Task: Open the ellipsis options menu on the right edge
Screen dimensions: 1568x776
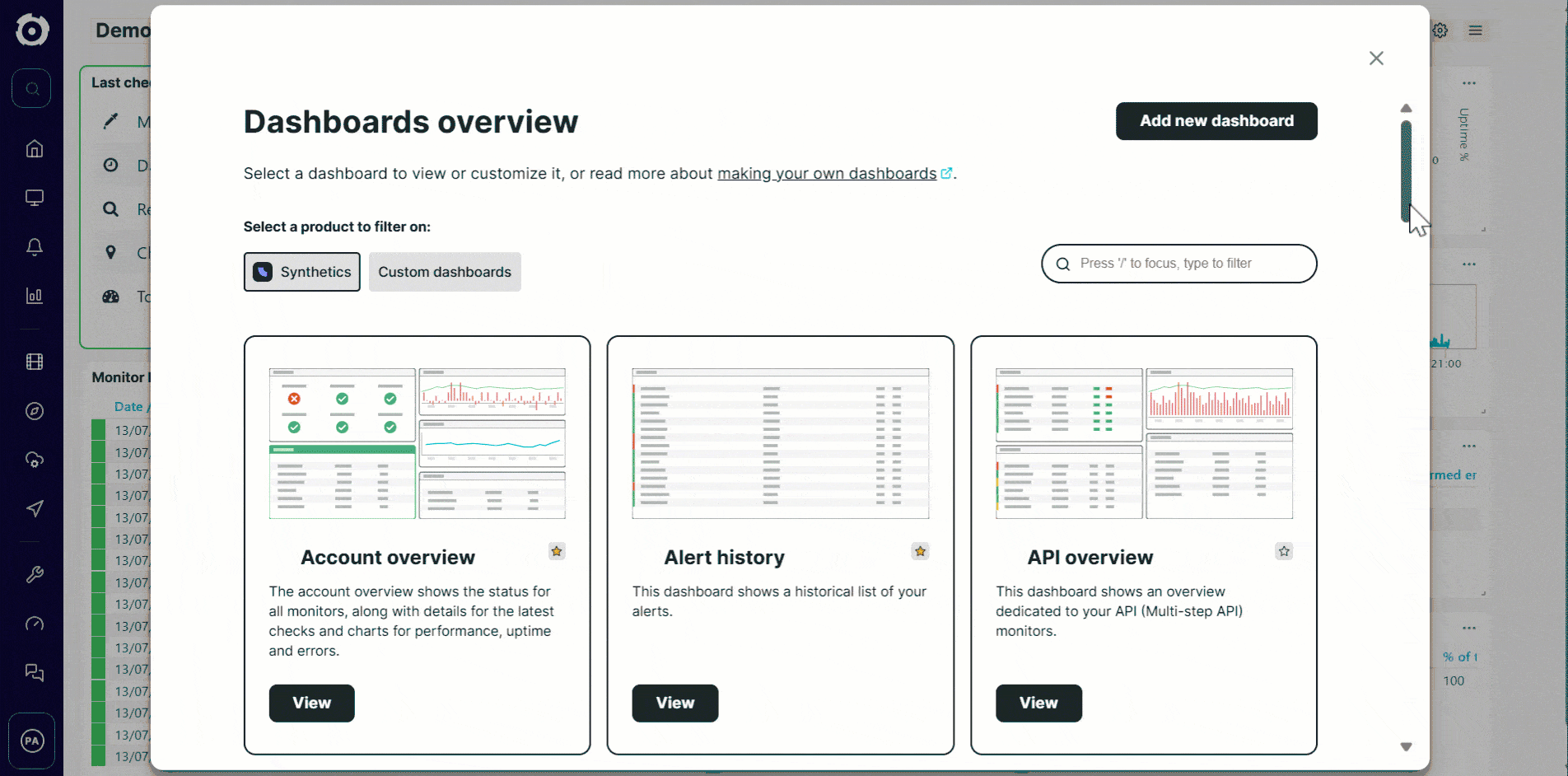Action: click(1471, 264)
